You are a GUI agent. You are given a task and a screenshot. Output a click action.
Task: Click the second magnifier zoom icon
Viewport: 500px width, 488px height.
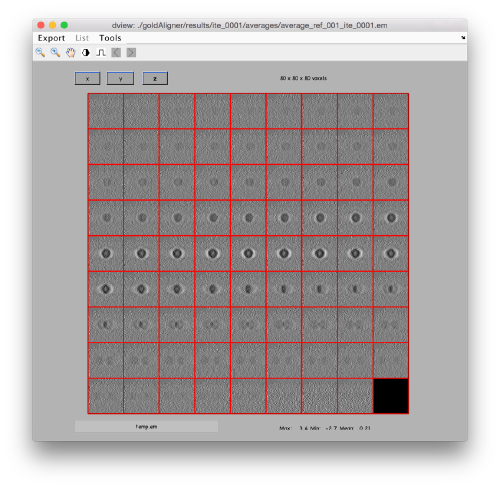[55, 52]
